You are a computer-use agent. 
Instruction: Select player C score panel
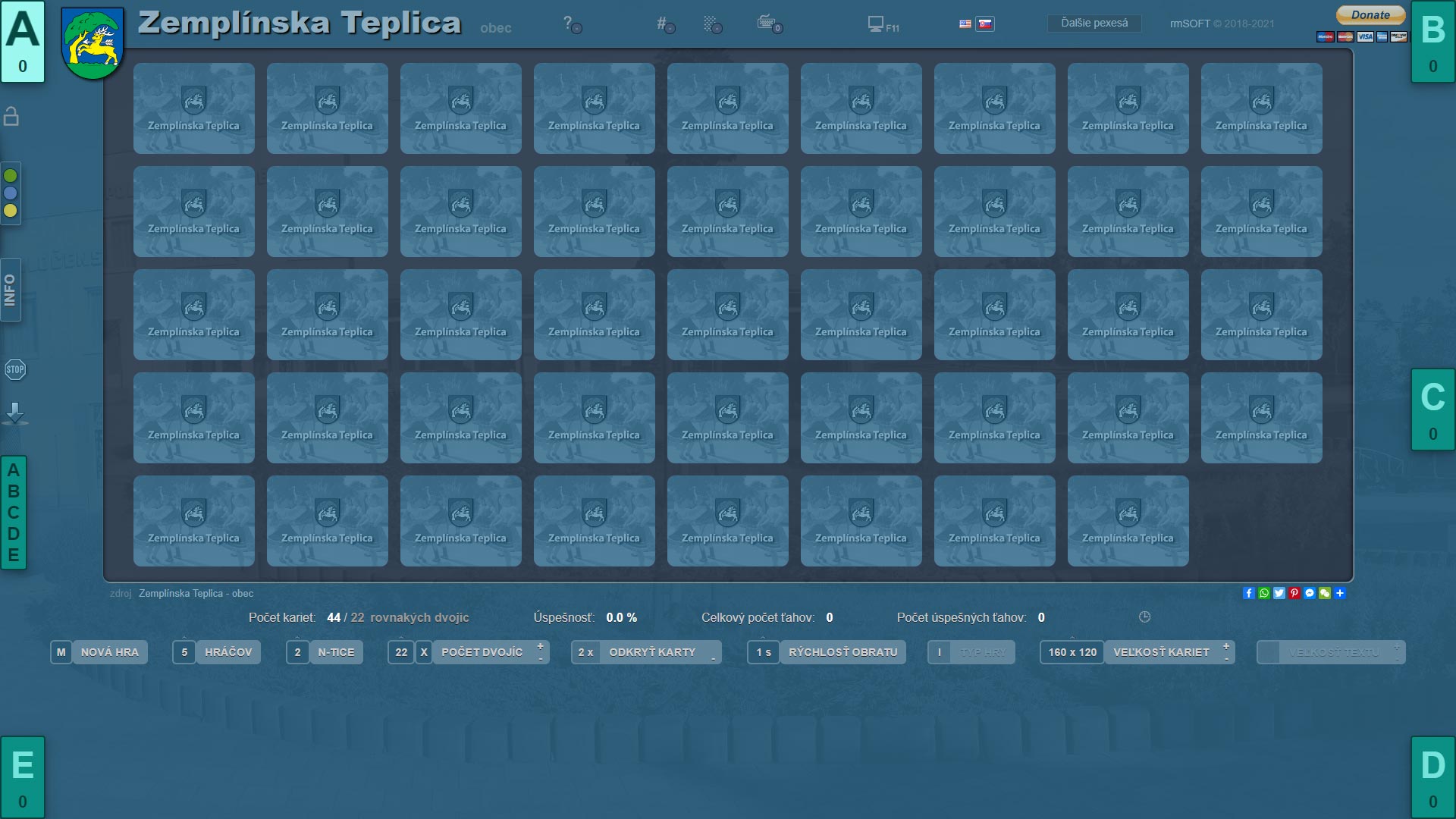pyautogui.click(x=1433, y=409)
